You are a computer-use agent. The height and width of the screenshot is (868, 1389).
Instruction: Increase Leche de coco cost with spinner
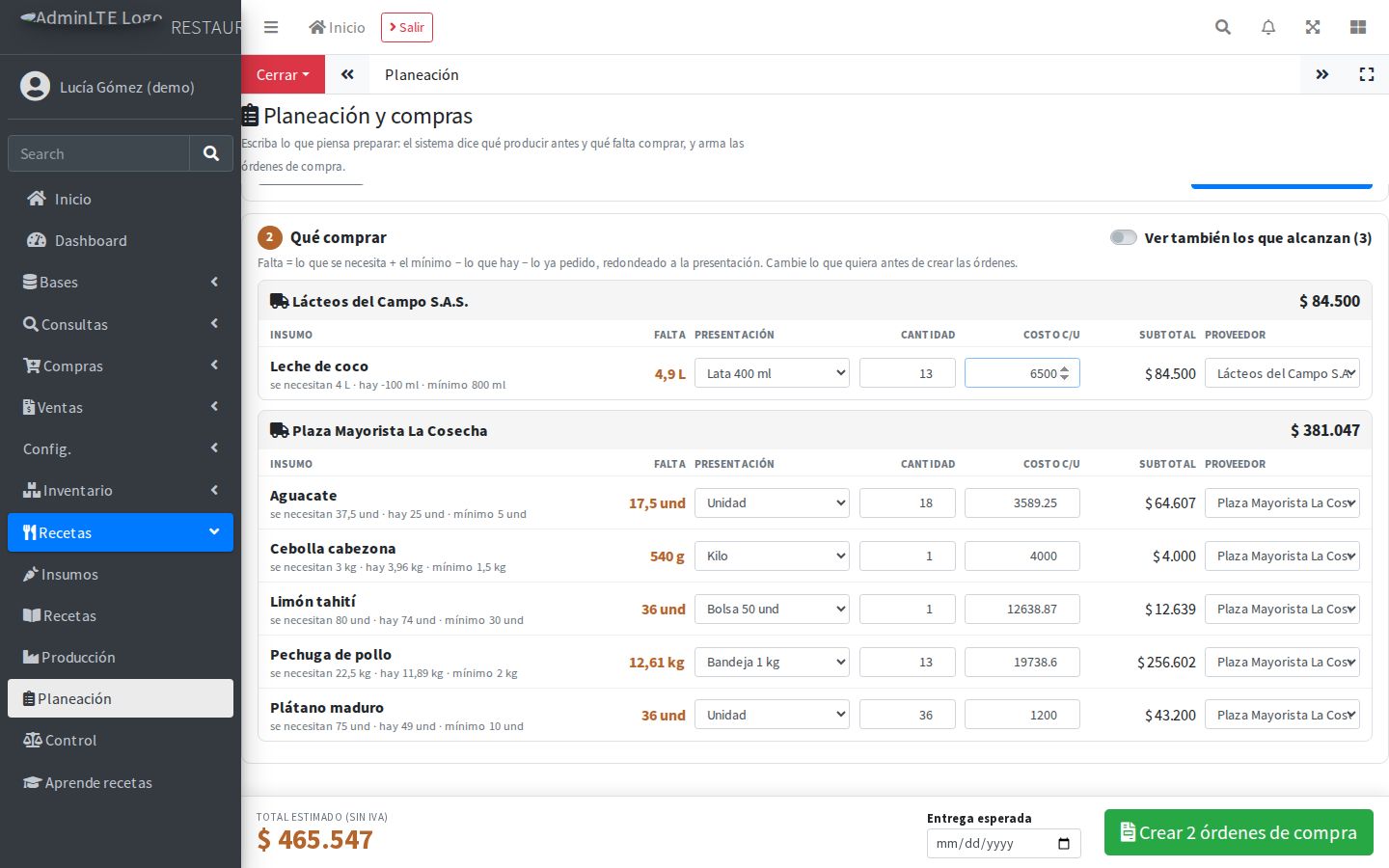(1064, 368)
